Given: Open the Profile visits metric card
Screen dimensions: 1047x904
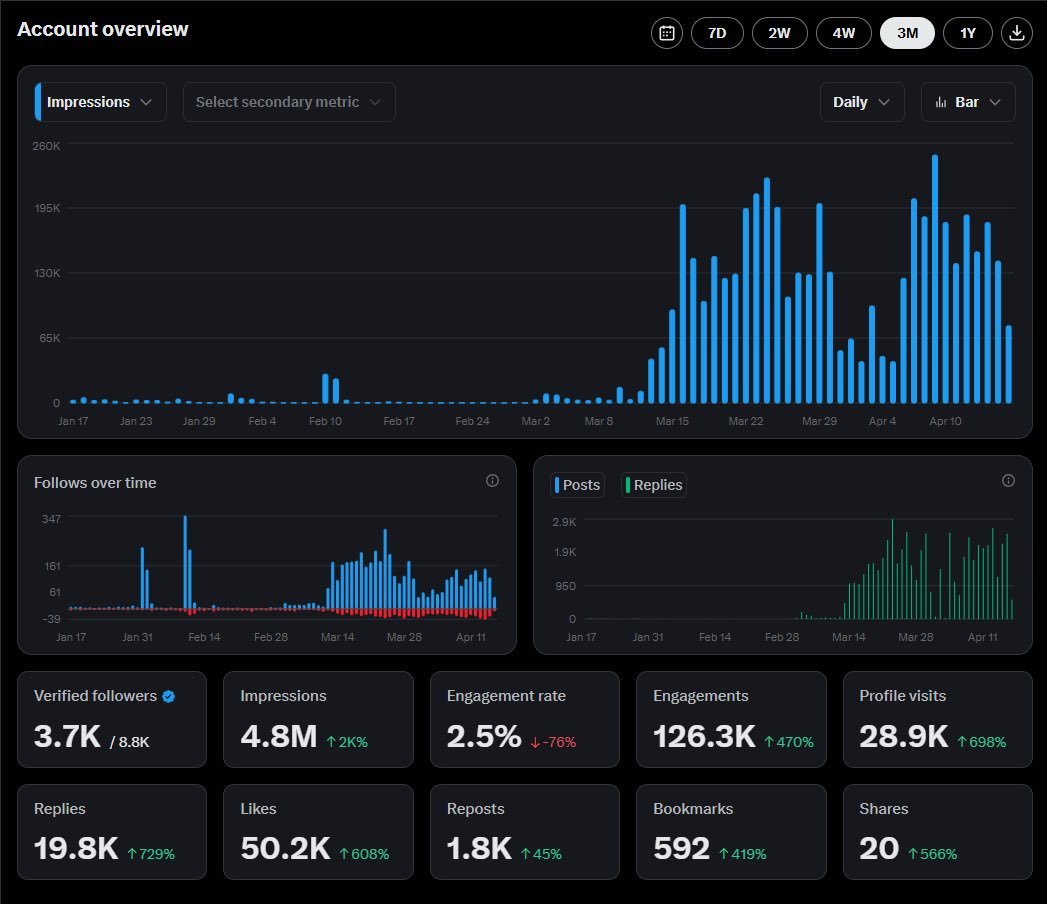Looking at the screenshot, I should coord(937,720).
